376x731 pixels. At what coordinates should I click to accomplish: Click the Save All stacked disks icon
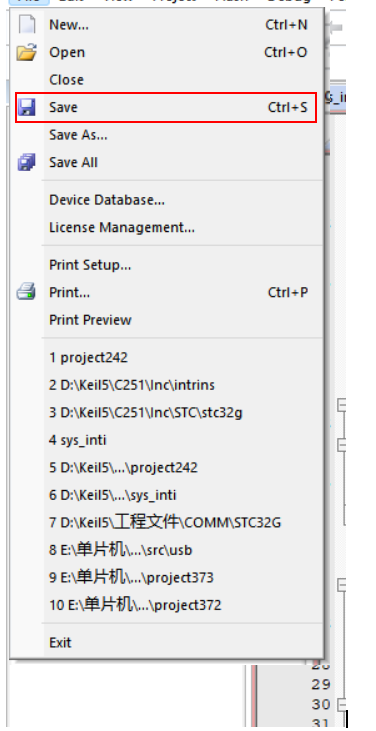[x=27, y=163]
